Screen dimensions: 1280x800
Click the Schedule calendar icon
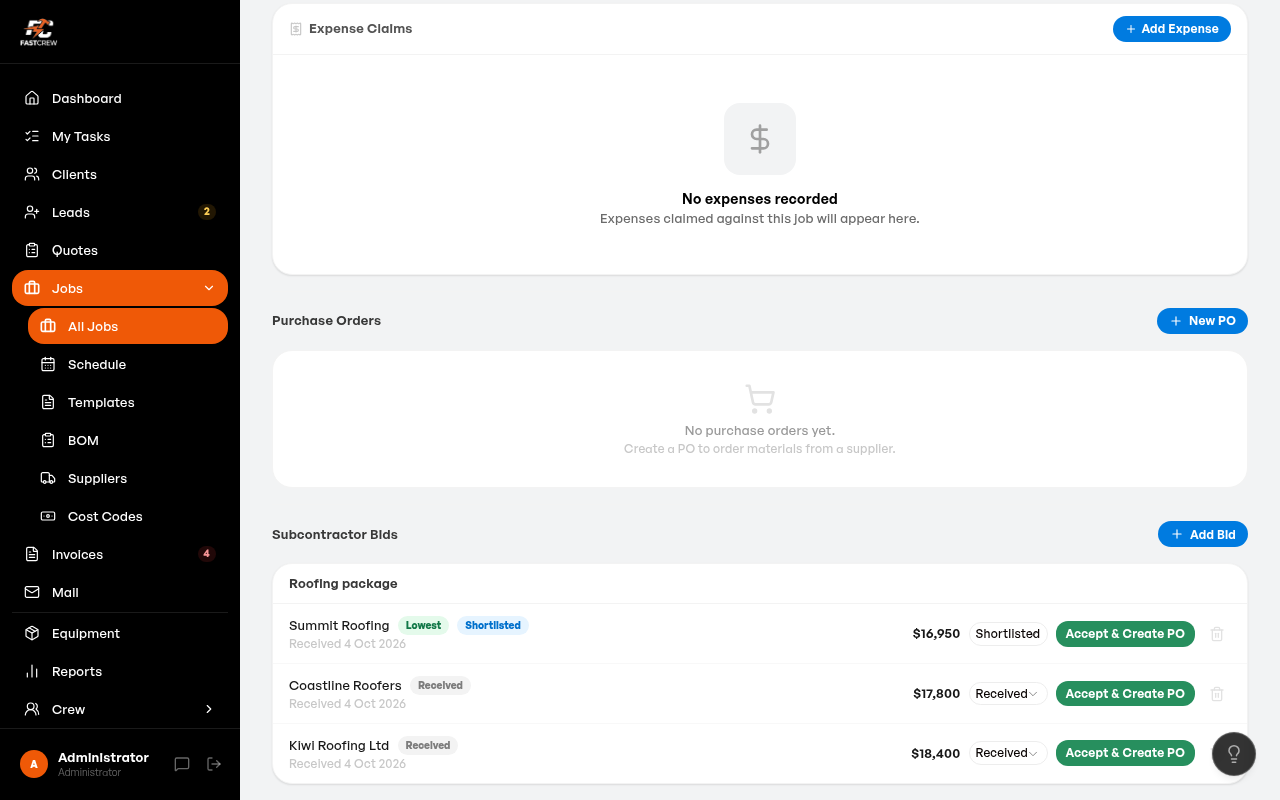[48, 364]
